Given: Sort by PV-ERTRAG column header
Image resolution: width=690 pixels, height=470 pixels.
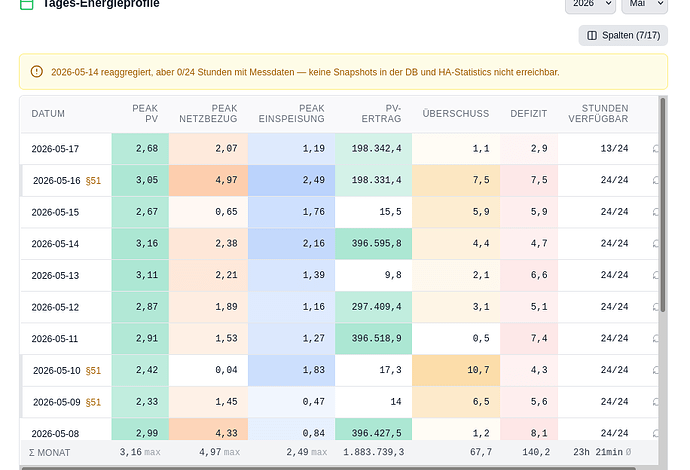Looking at the screenshot, I should [x=381, y=114].
